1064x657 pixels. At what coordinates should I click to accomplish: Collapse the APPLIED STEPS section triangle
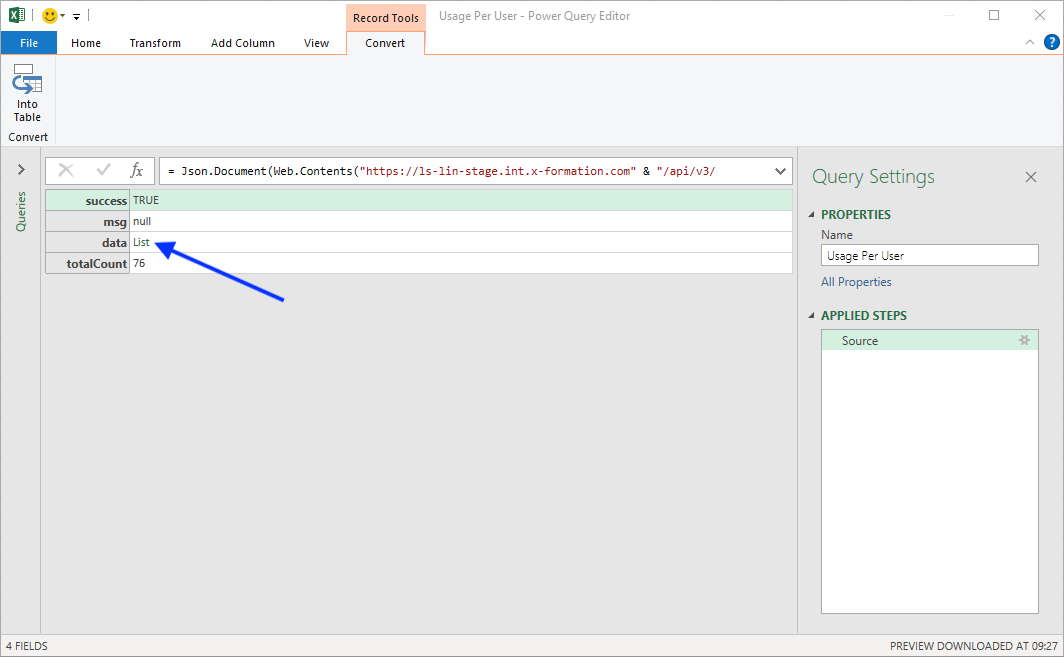811,316
